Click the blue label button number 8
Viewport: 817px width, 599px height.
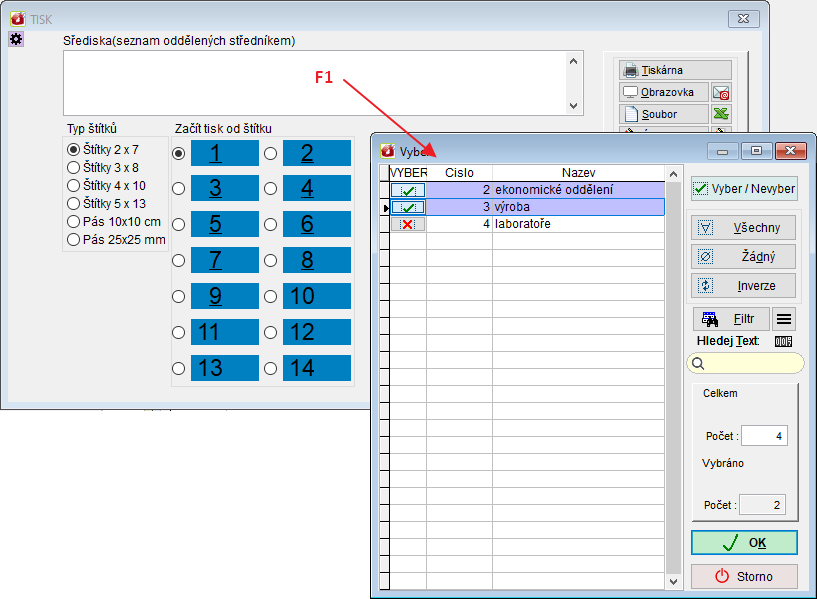tap(317, 260)
